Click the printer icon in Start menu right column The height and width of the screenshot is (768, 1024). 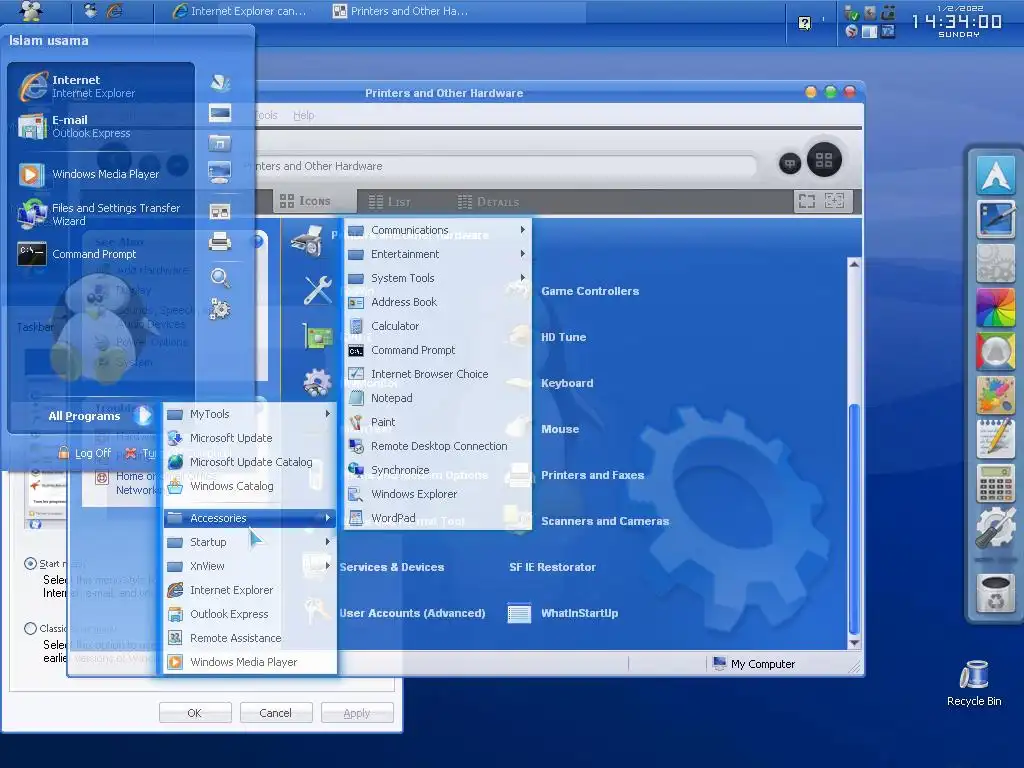point(219,242)
